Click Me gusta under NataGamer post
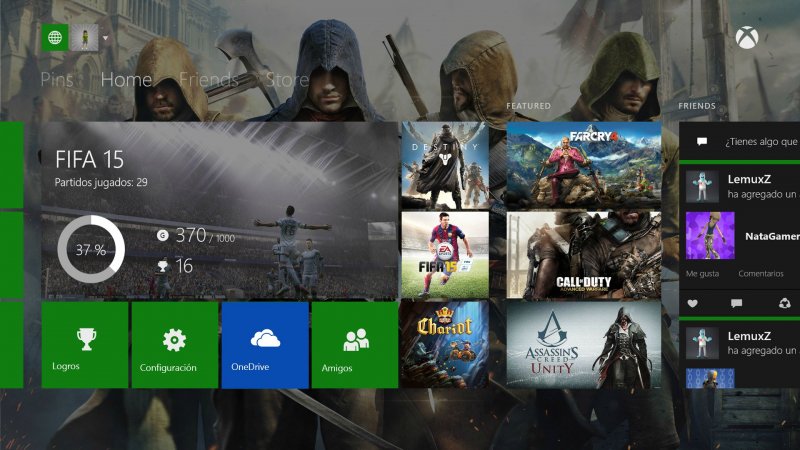The width and height of the screenshot is (800, 450). point(702,273)
